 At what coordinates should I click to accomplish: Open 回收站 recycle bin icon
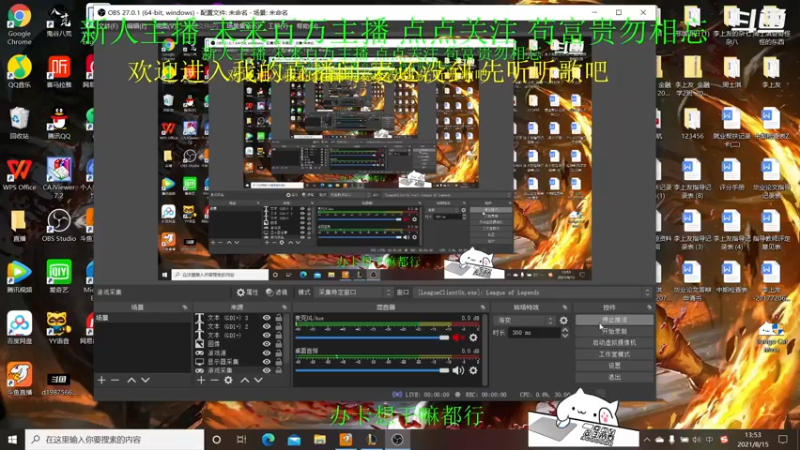coord(19,123)
